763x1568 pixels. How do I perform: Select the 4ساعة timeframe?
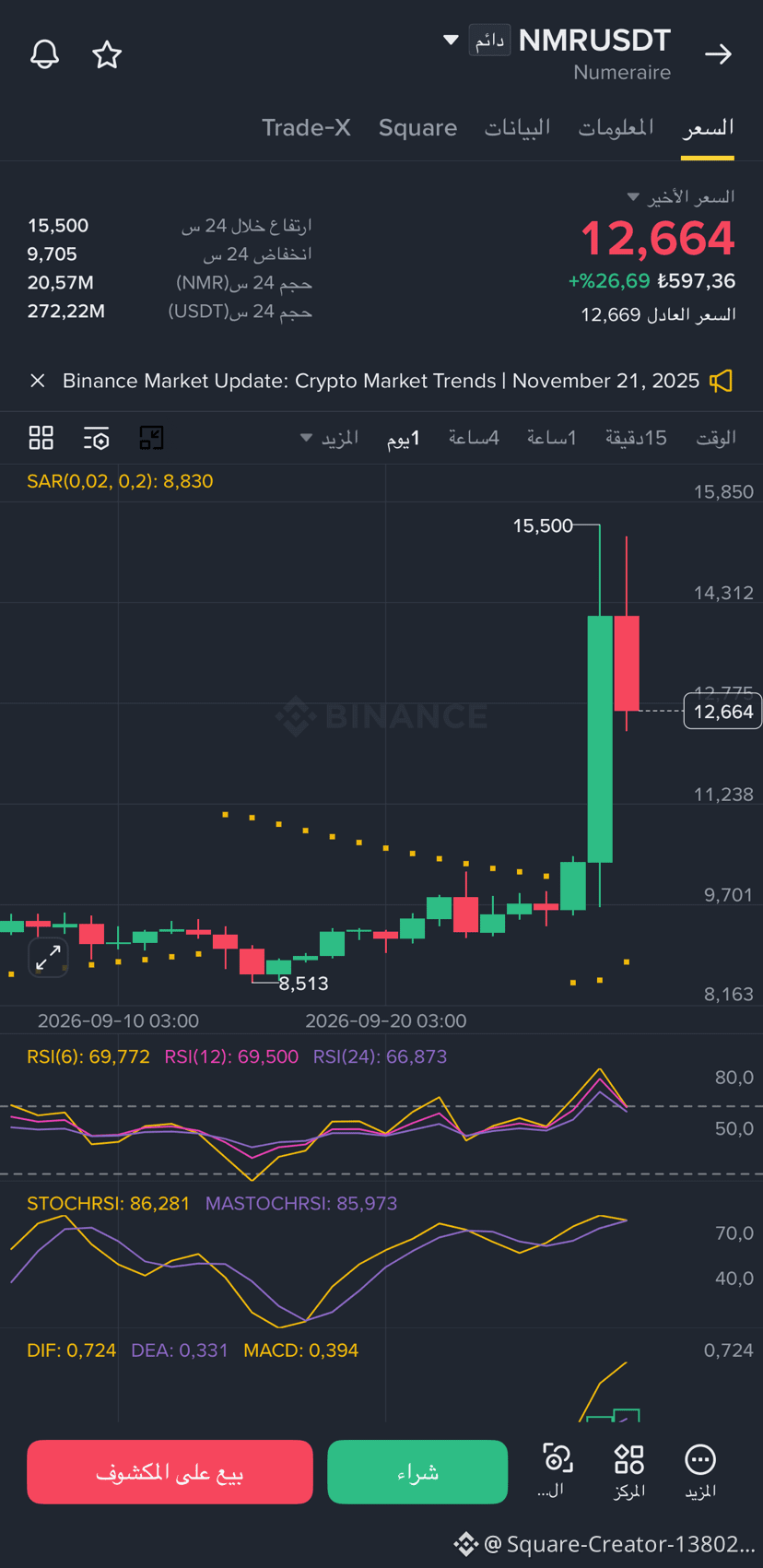(x=474, y=438)
